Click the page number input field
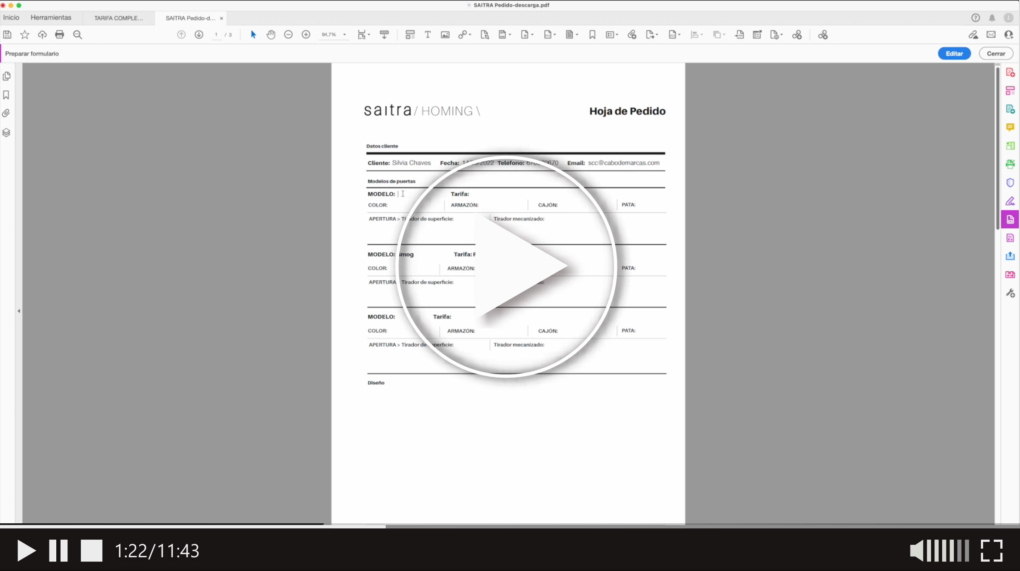 216,34
